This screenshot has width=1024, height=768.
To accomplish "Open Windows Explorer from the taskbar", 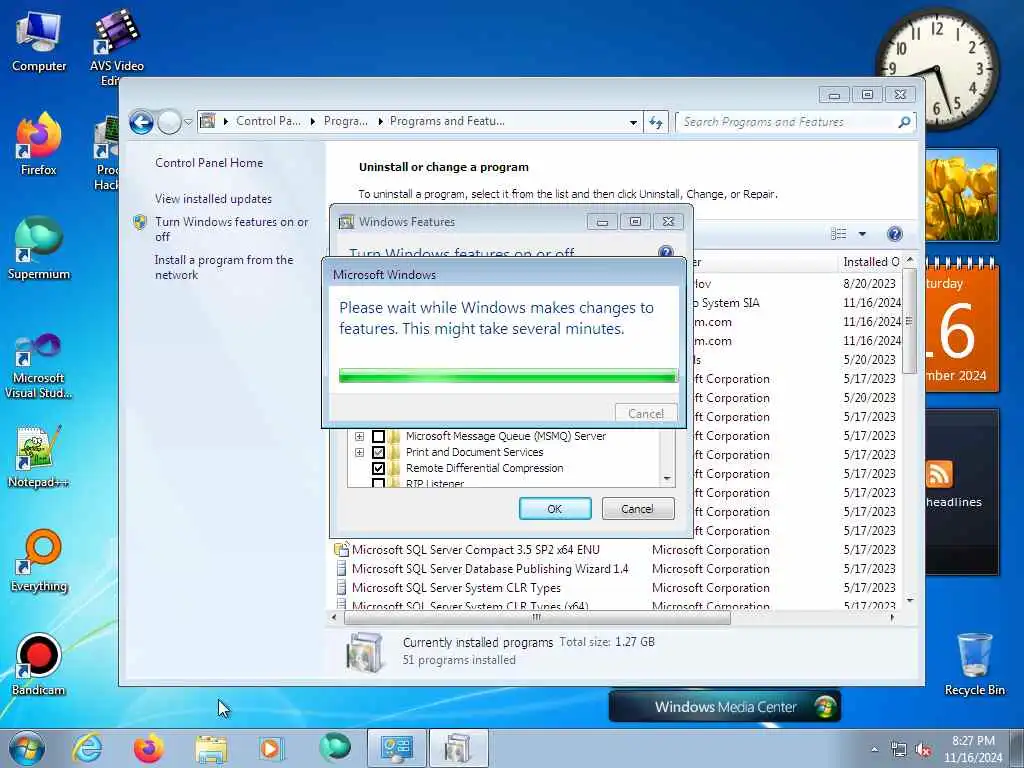I will pos(211,748).
